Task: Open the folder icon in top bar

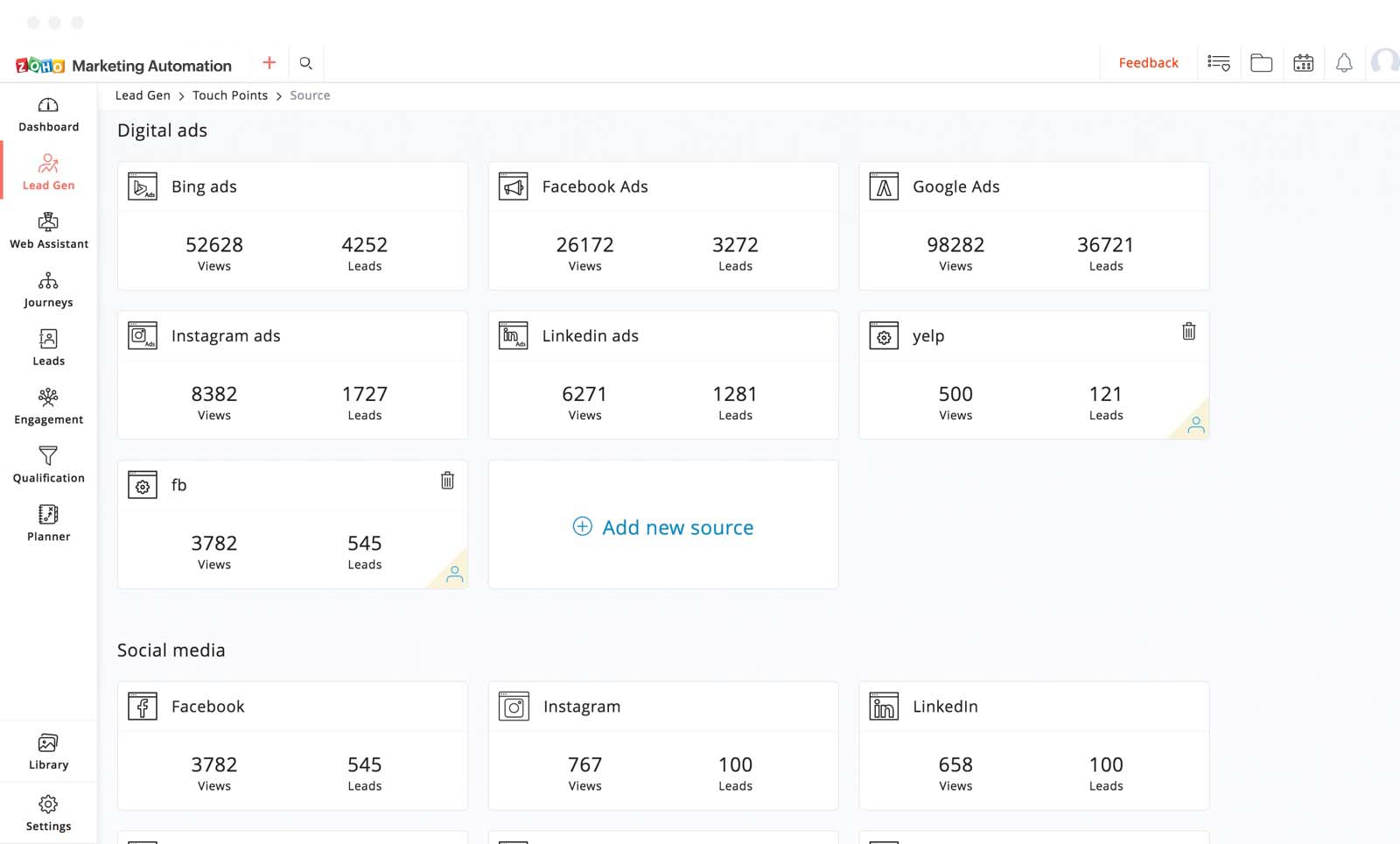Action: (1261, 63)
